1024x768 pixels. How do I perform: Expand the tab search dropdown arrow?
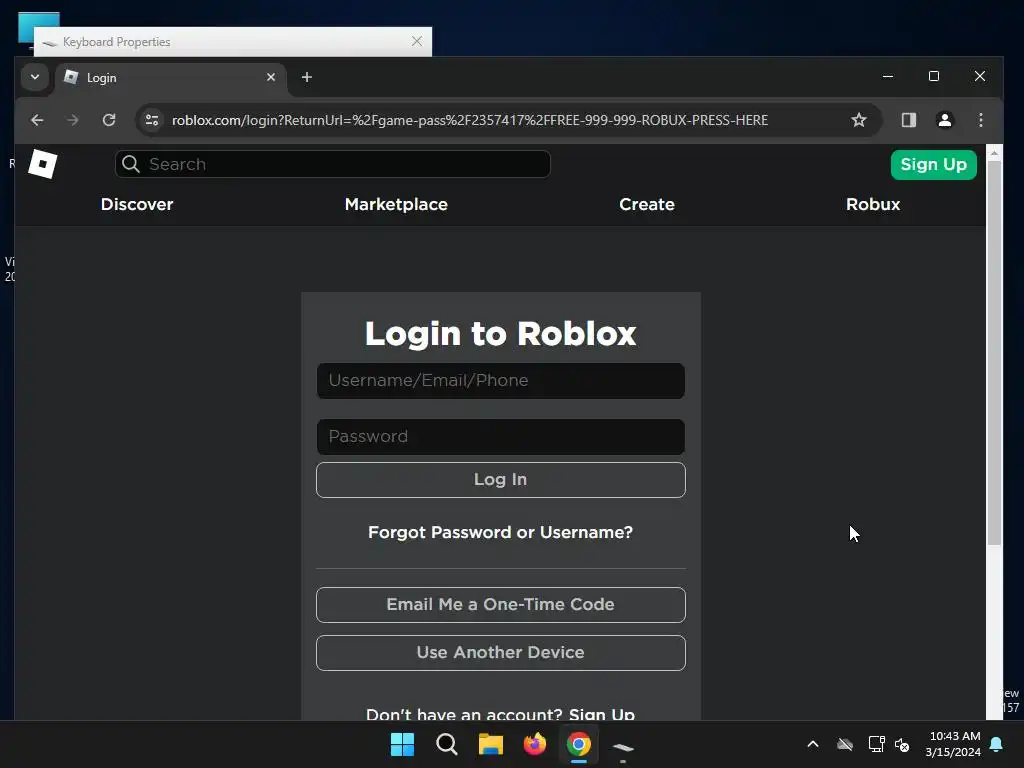click(x=35, y=77)
